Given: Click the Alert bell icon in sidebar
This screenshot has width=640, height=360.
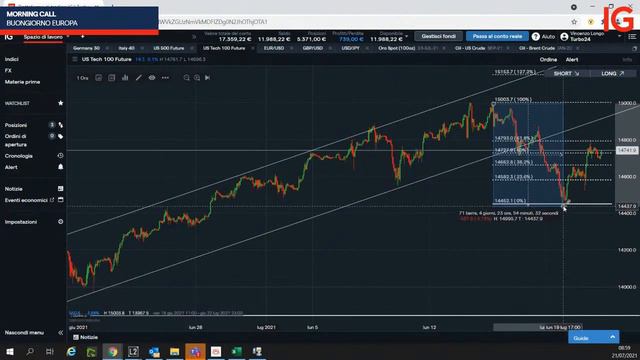Looking at the screenshot, I should pos(60,167).
